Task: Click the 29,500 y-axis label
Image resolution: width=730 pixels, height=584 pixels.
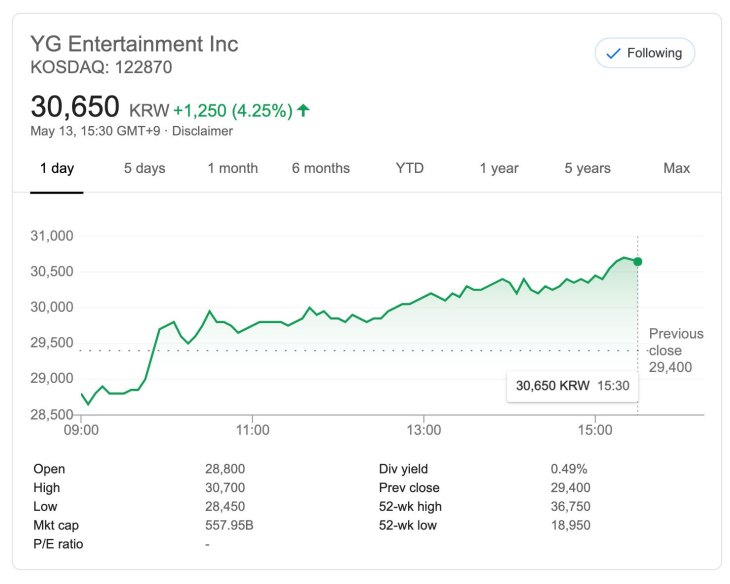Action: pyautogui.click(x=52, y=342)
